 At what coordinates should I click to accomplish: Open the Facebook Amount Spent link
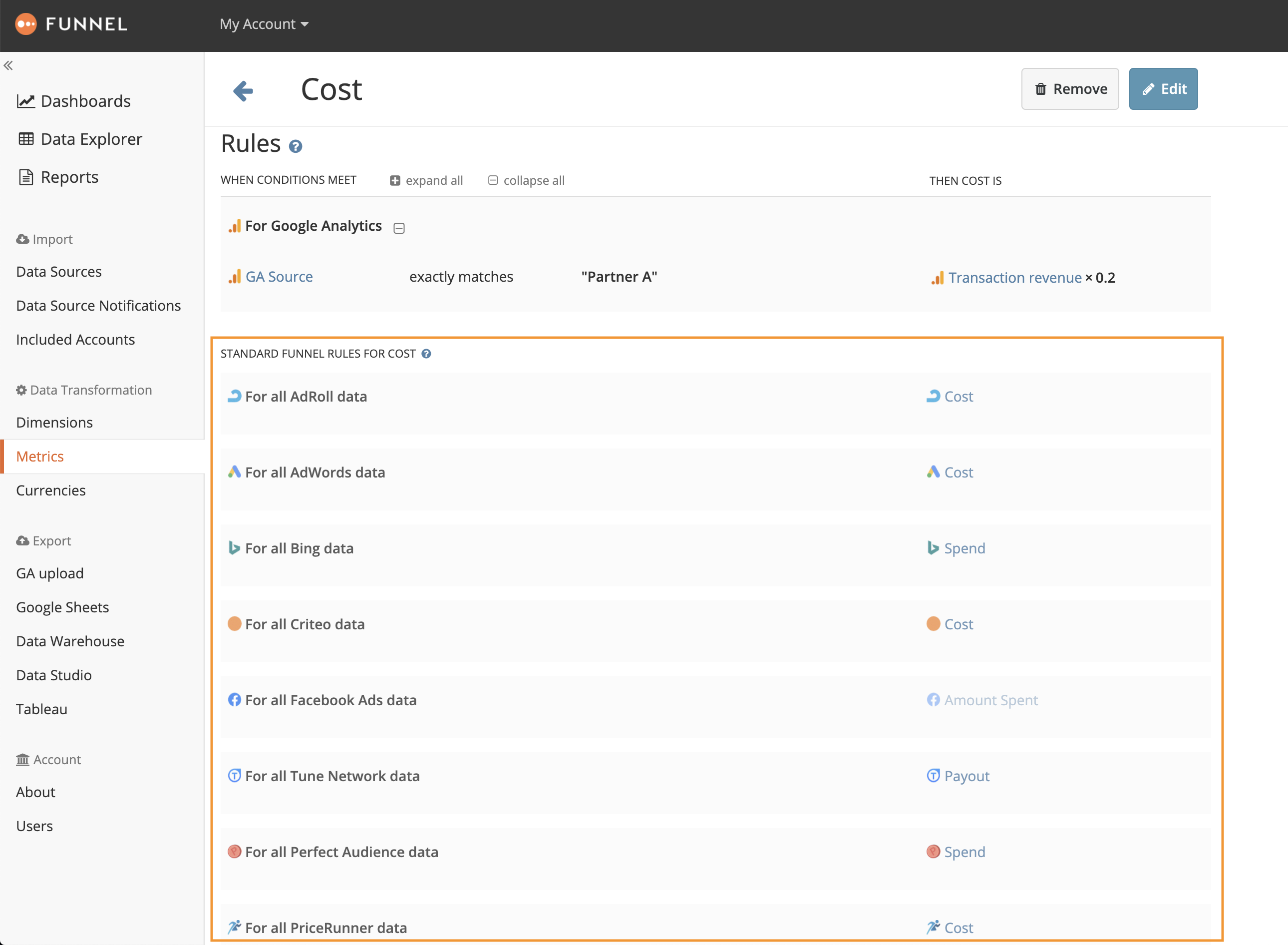click(991, 700)
